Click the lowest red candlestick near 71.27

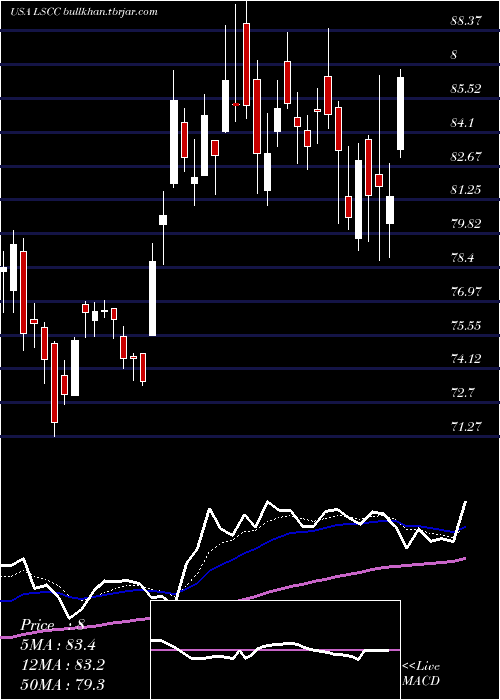tap(54, 383)
